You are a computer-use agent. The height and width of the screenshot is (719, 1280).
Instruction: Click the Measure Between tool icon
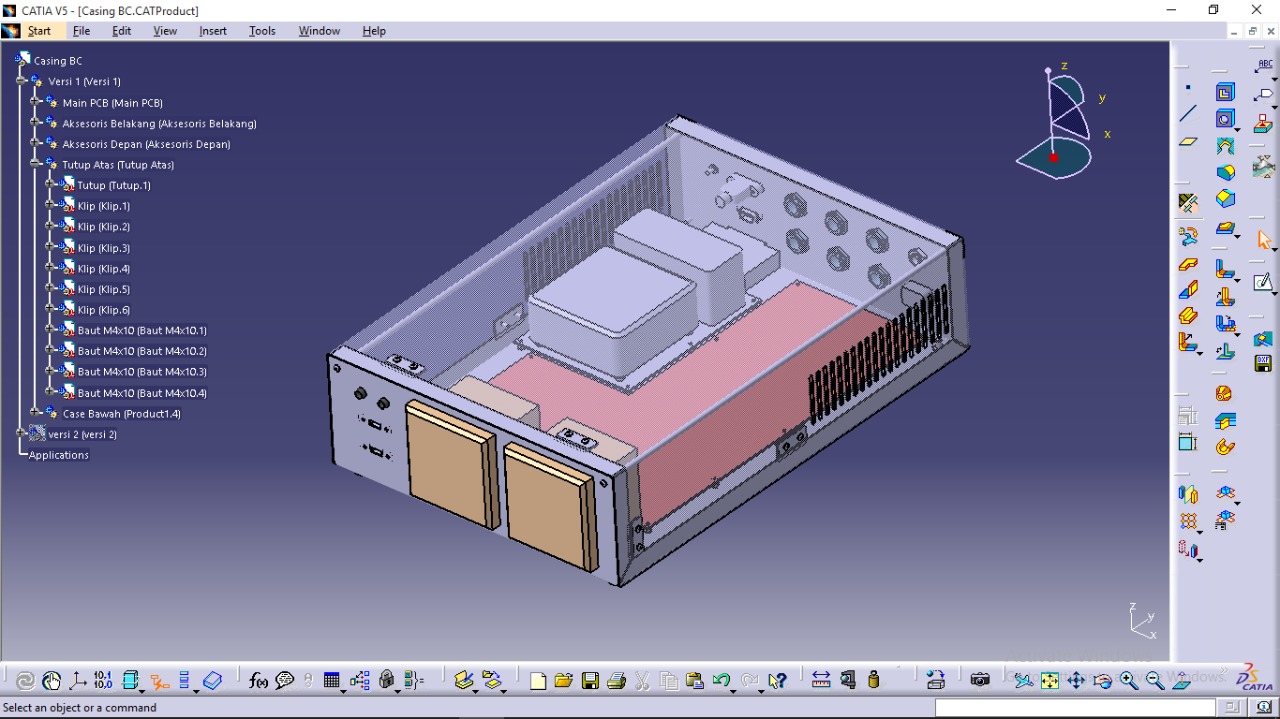(821, 680)
